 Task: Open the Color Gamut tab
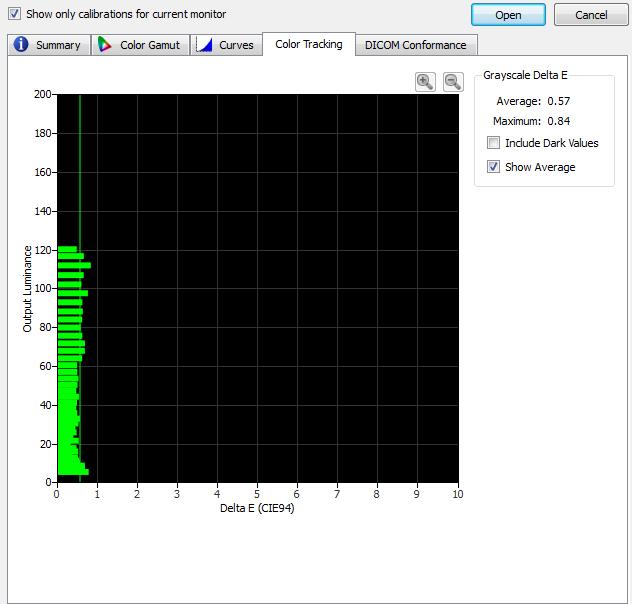click(140, 45)
